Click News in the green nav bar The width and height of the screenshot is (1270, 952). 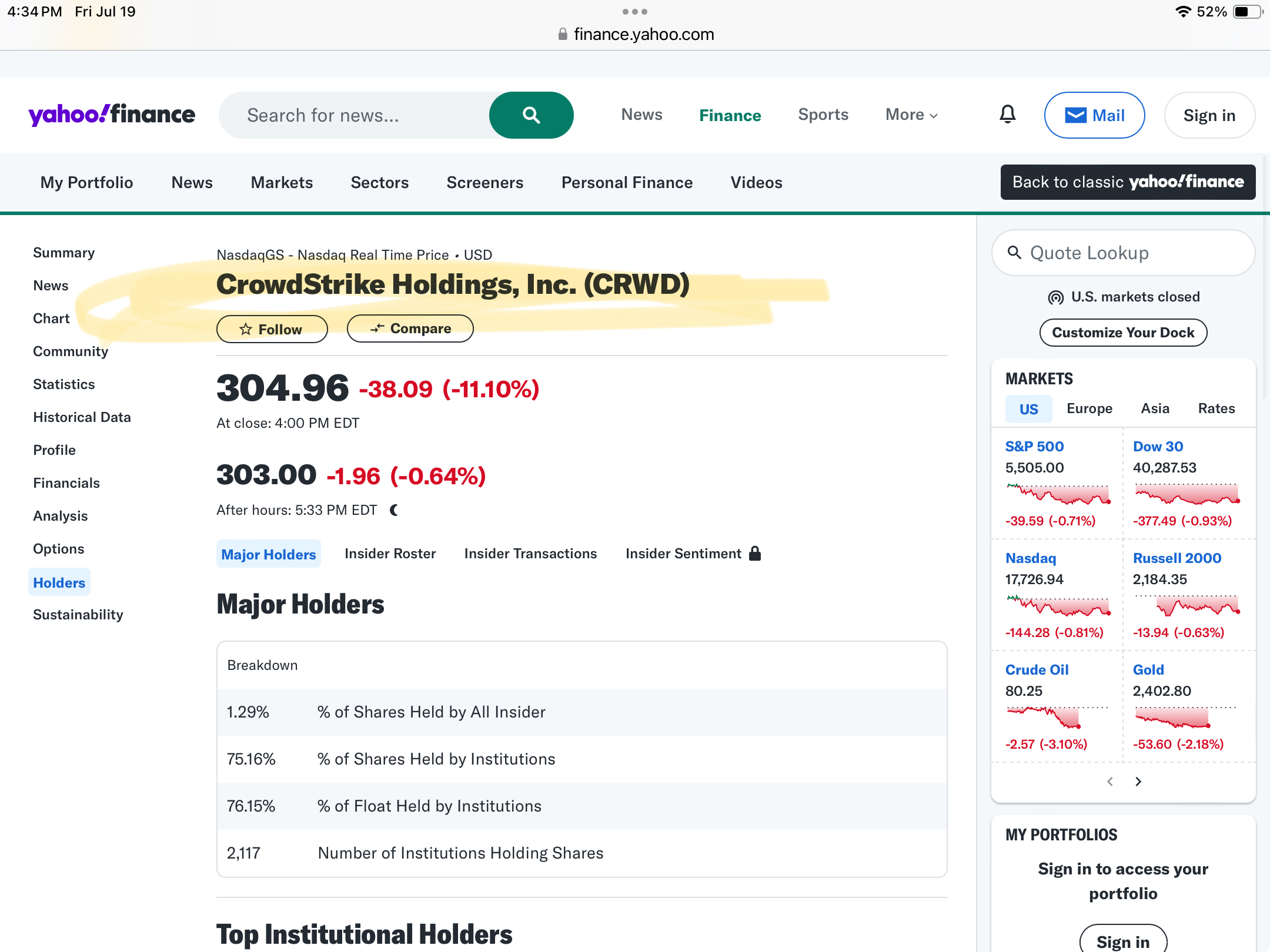tap(192, 183)
